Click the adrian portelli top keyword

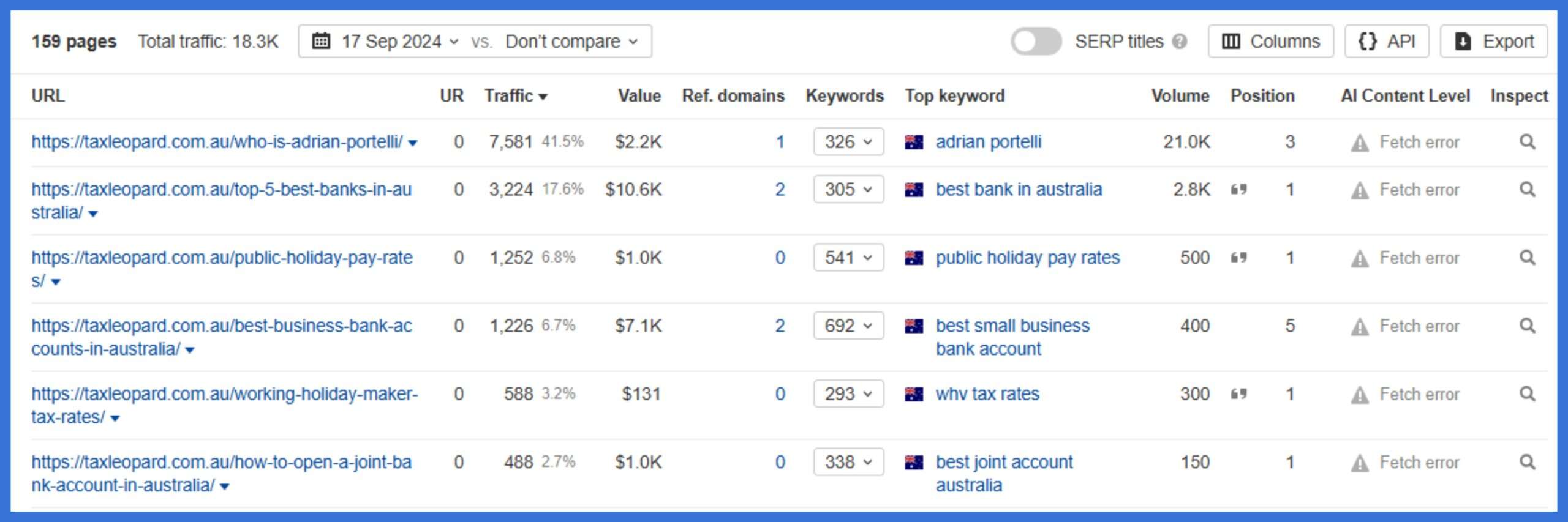pyautogui.click(x=989, y=142)
